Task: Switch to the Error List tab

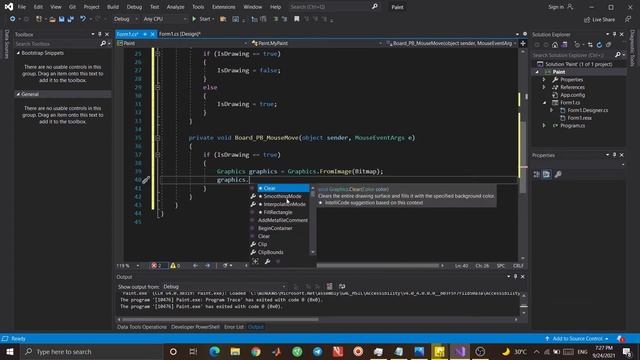Action: (x=233, y=327)
